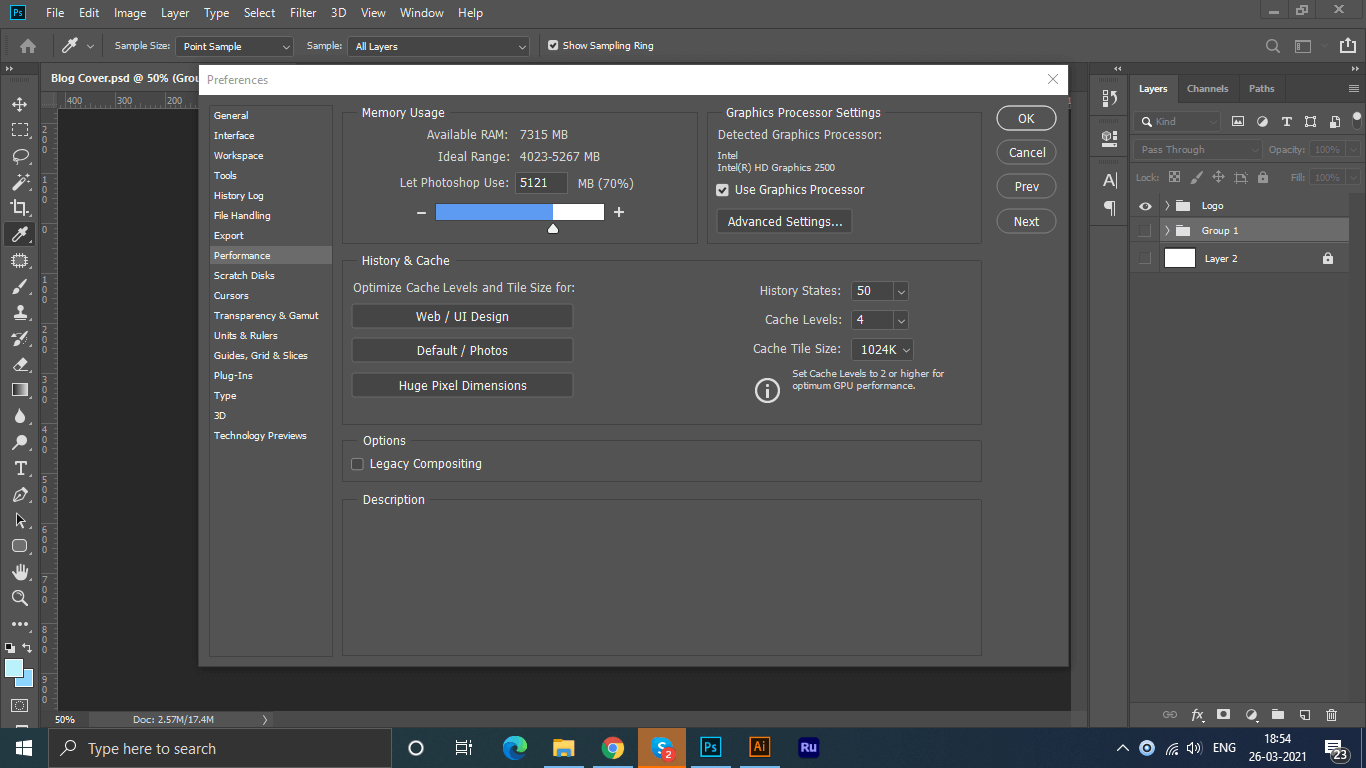Click the Huge Pixel Dimensions button
Image resolution: width=1366 pixels, height=768 pixels.
pos(462,386)
